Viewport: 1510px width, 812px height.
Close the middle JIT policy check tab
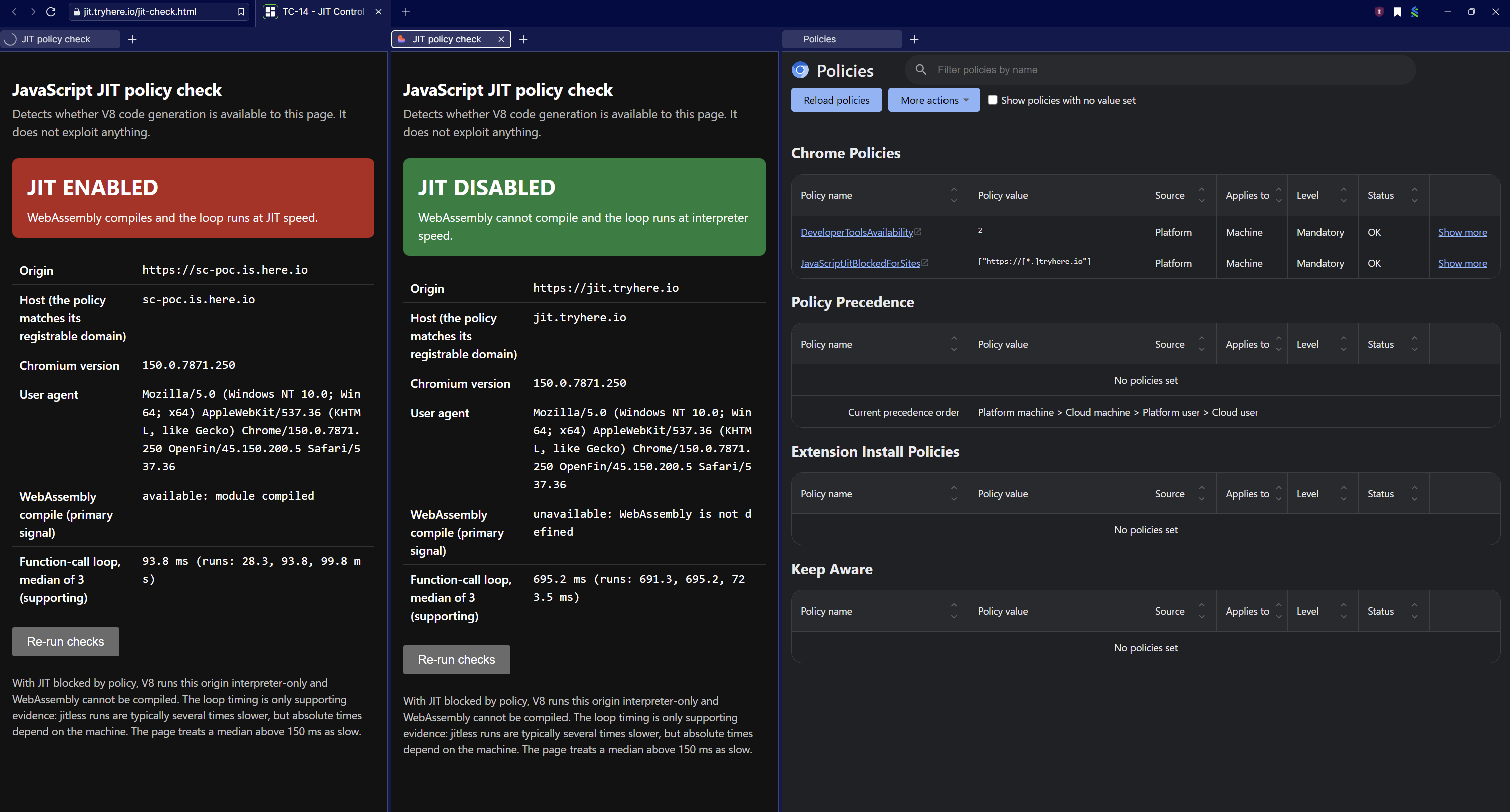tap(501, 39)
